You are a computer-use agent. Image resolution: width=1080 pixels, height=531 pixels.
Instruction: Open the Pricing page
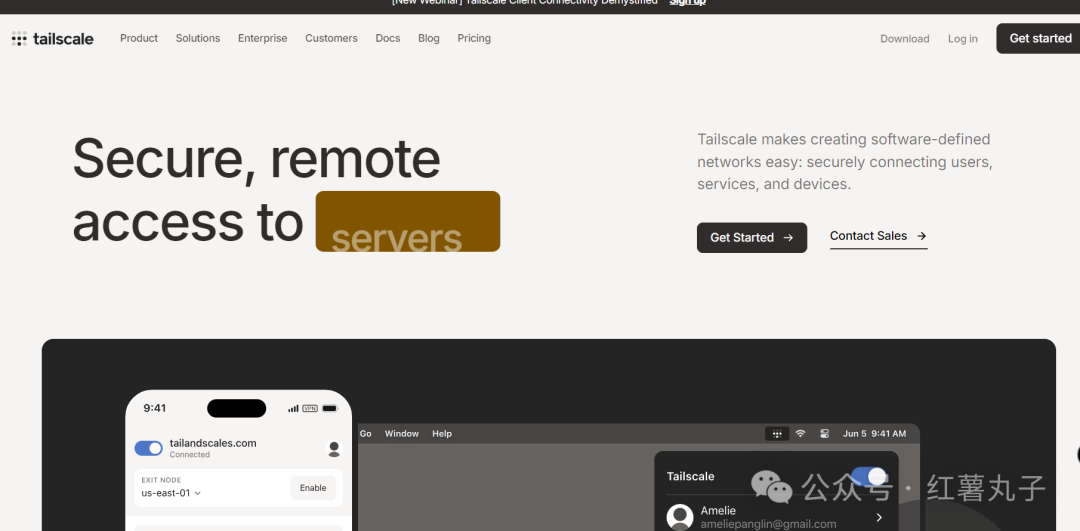click(474, 39)
